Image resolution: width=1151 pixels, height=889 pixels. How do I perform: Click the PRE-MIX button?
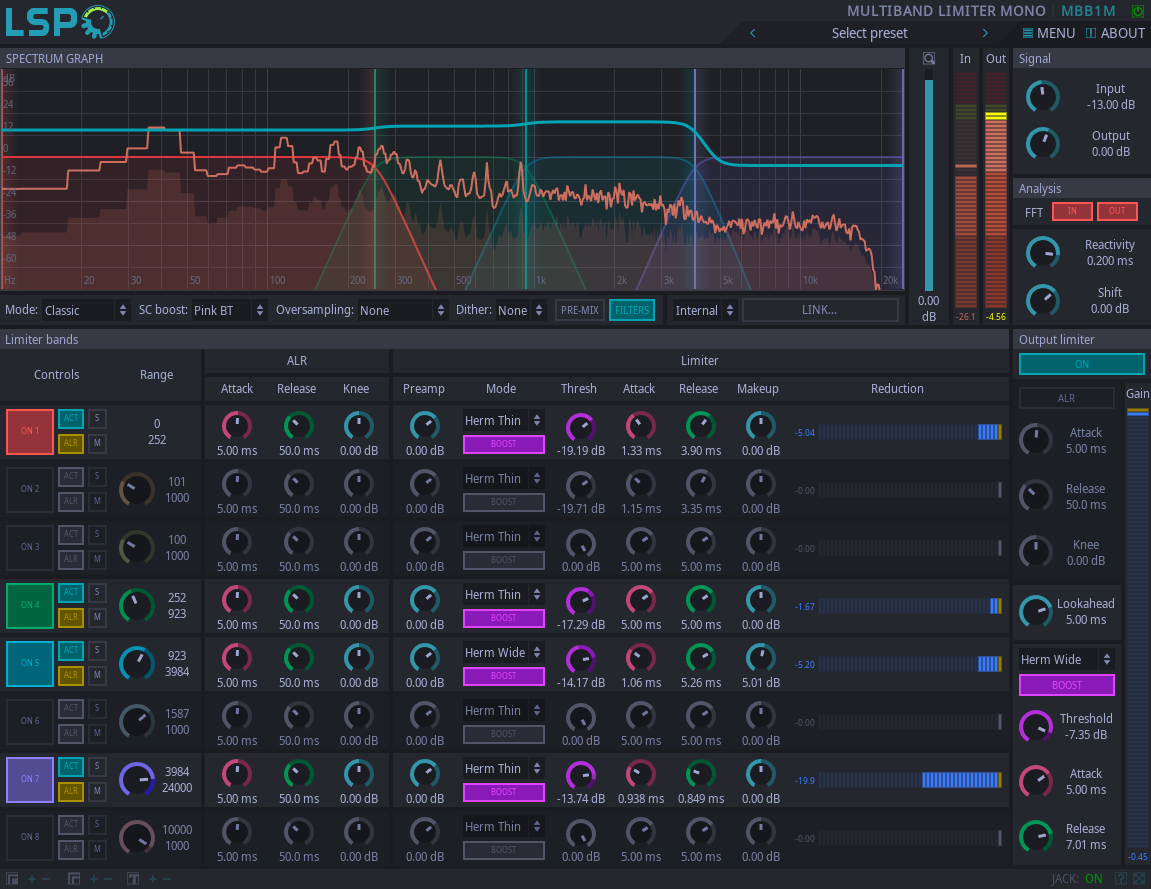click(x=579, y=310)
